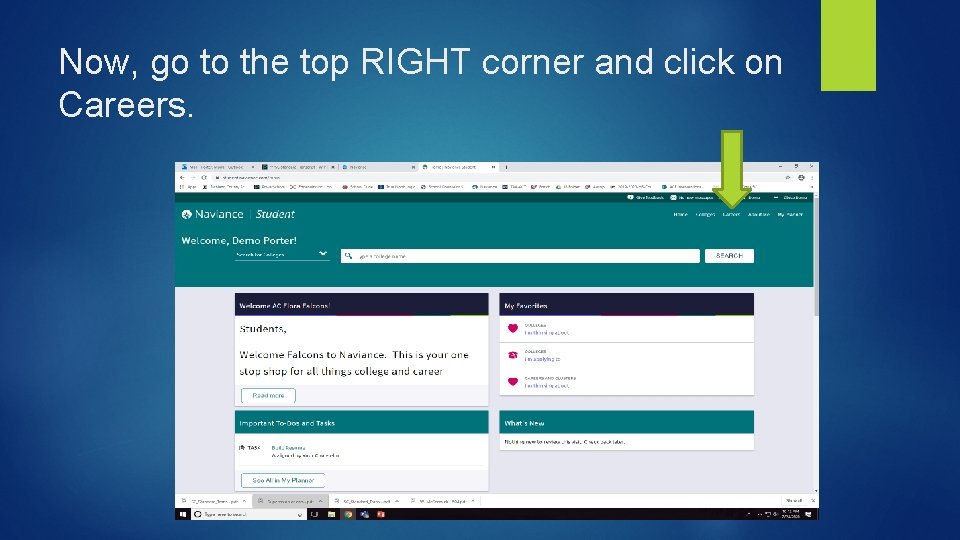Screen dimensions: 960x540
Task: Open a new browser tab with plus
Action: [x=506, y=167]
